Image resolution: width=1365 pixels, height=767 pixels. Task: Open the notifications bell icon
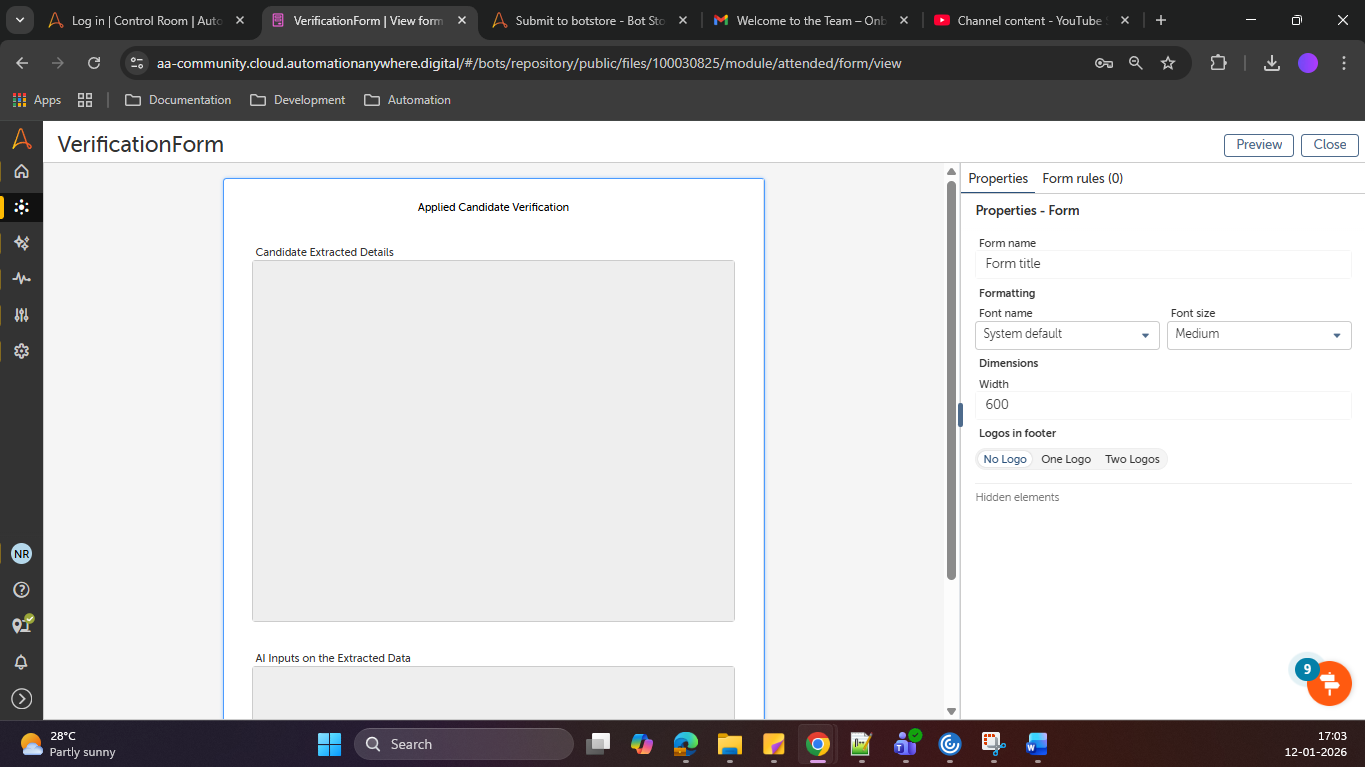[x=21, y=662]
